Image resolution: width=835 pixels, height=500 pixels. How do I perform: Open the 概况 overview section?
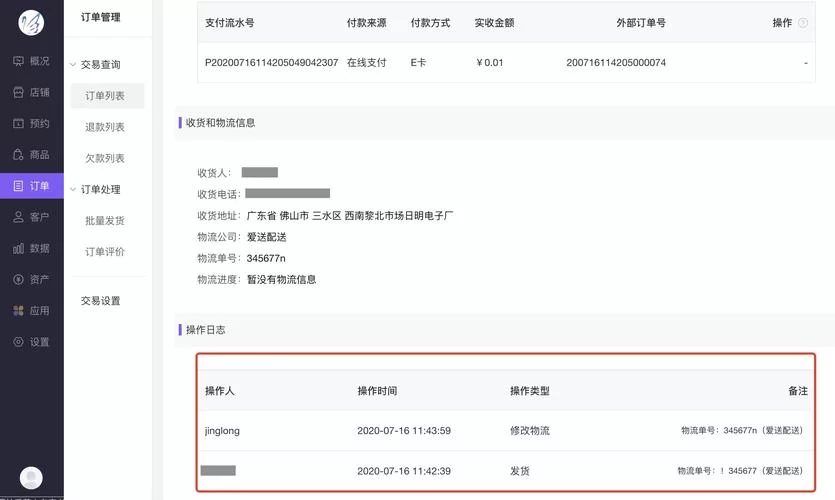[x=31, y=61]
